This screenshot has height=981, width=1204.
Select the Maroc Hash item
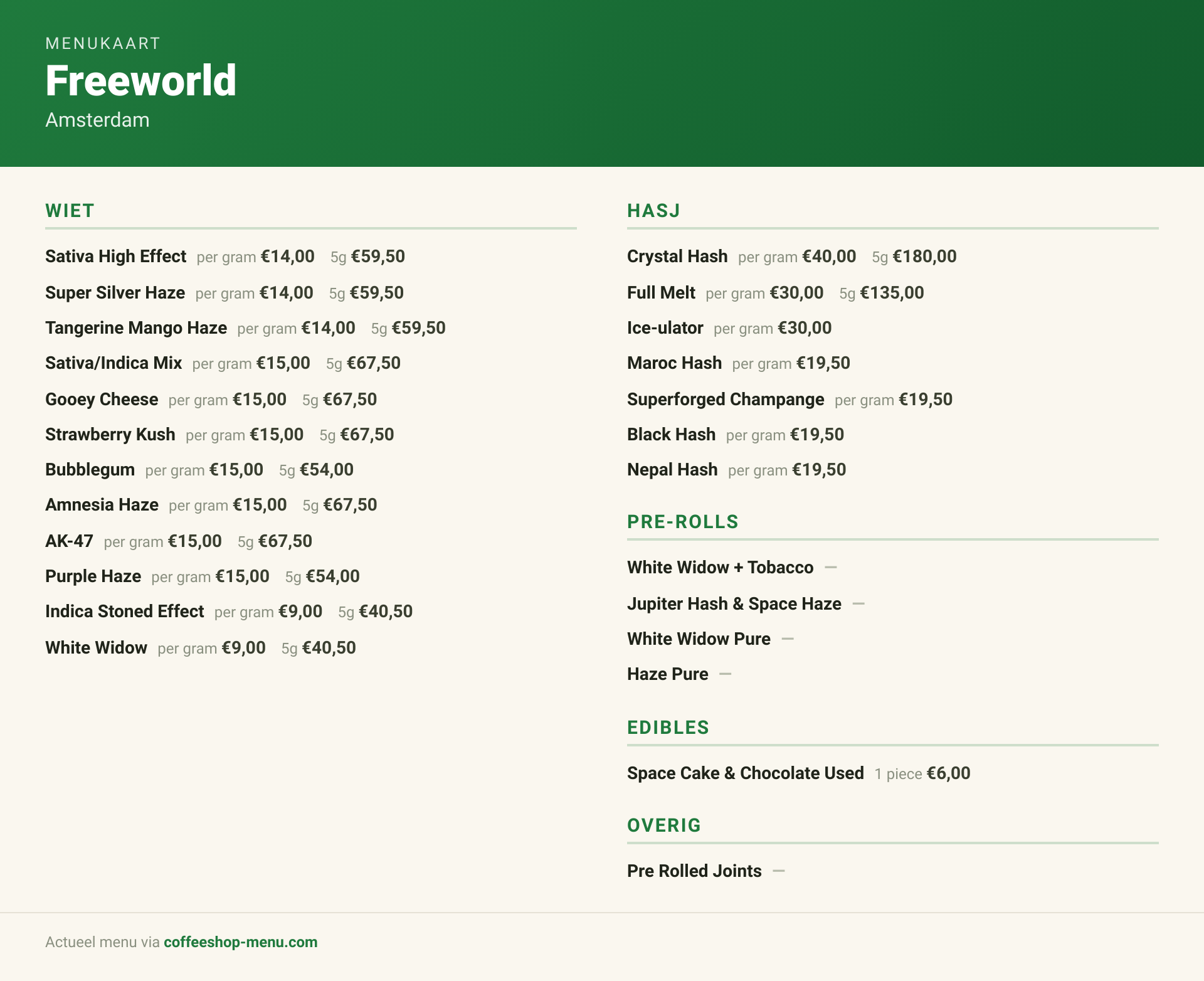click(x=674, y=363)
